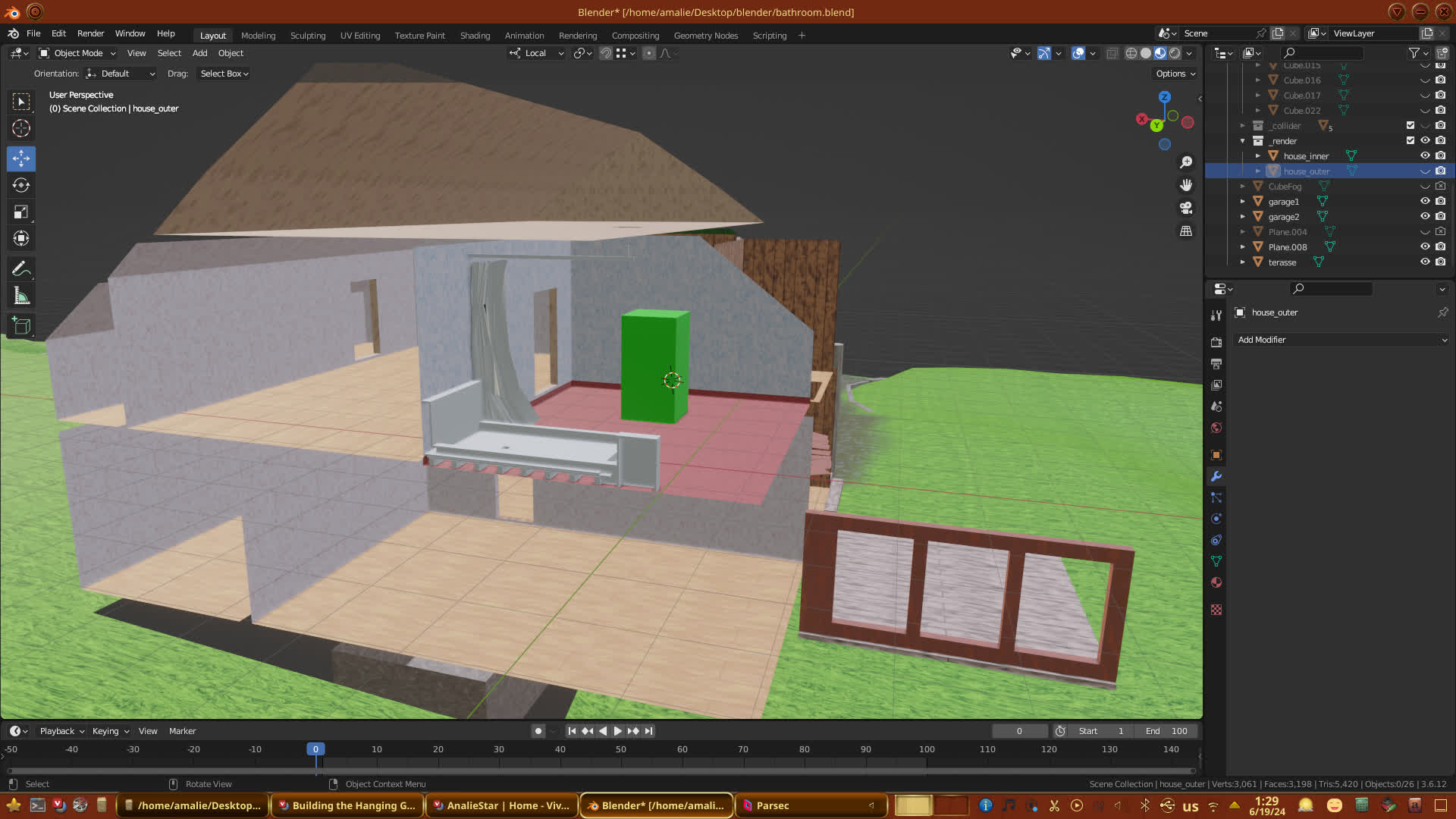Uncheck the _render collection checkbox
Screen dimensions: 1456x819
[1410, 140]
